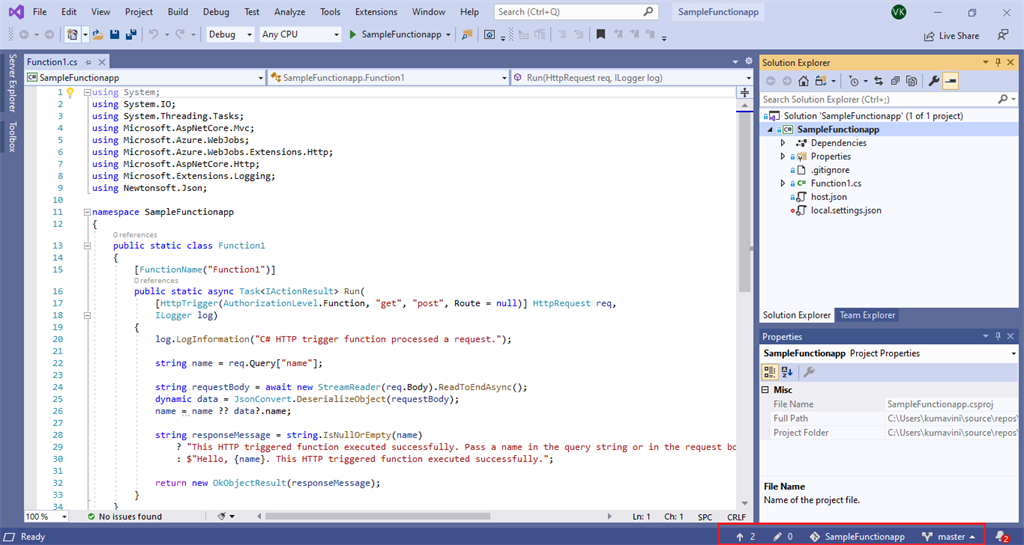Click the SampleFunctionapp repository in status bar

857,537
